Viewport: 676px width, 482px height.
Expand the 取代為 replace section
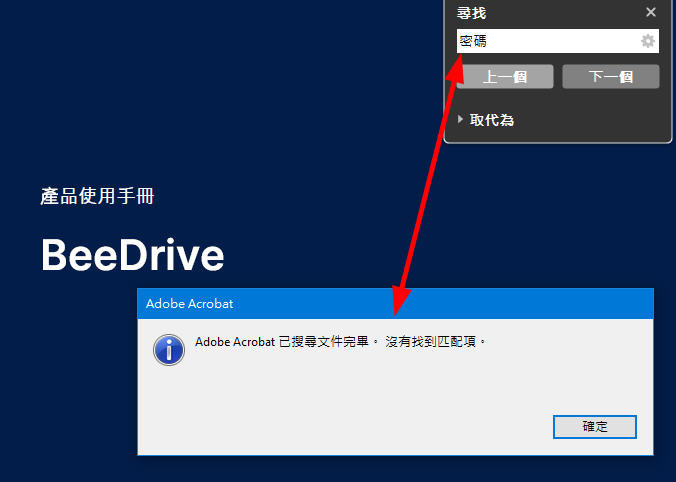pos(460,119)
